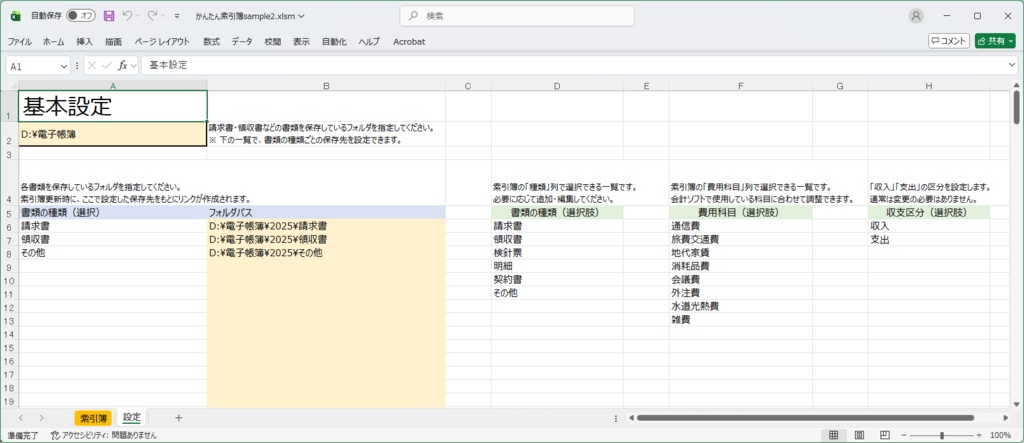Switch to Page Break Preview icon
Viewport: 1024px width, 443px height.
coord(884,435)
